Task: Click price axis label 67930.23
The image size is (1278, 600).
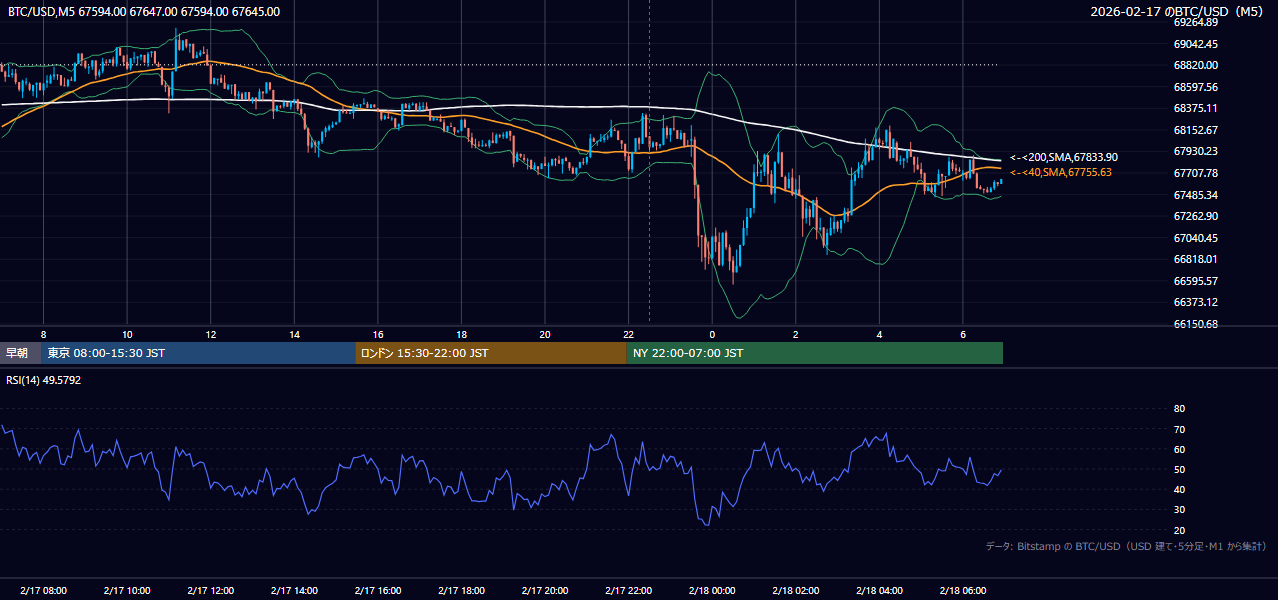Action: coord(1195,151)
